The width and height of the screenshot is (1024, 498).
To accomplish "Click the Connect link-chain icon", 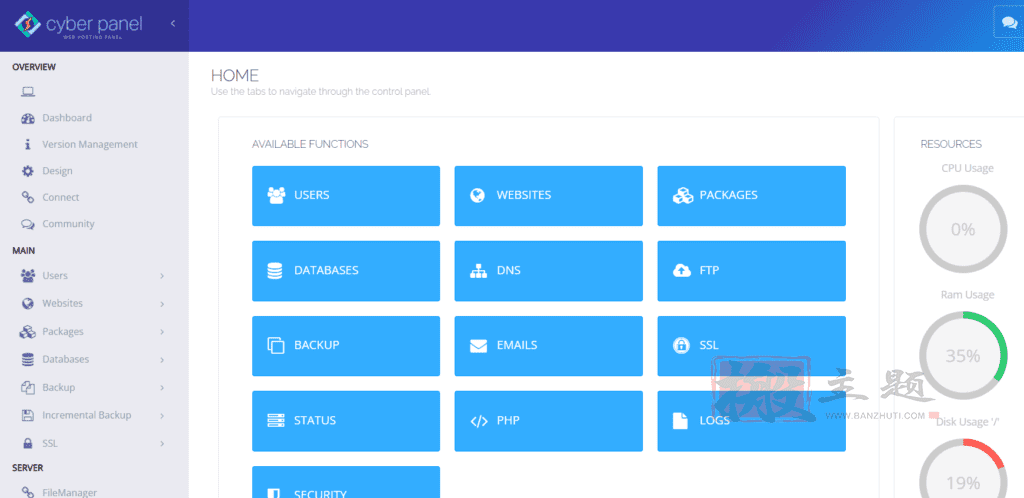I will click(27, 197).
